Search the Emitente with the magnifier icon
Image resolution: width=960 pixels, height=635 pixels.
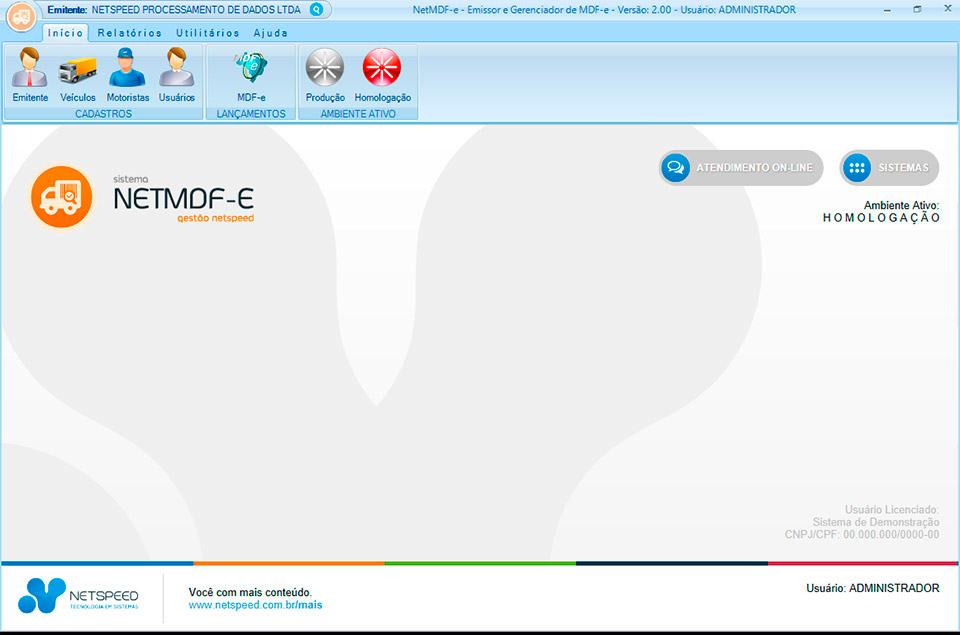(x=316, y=10)
